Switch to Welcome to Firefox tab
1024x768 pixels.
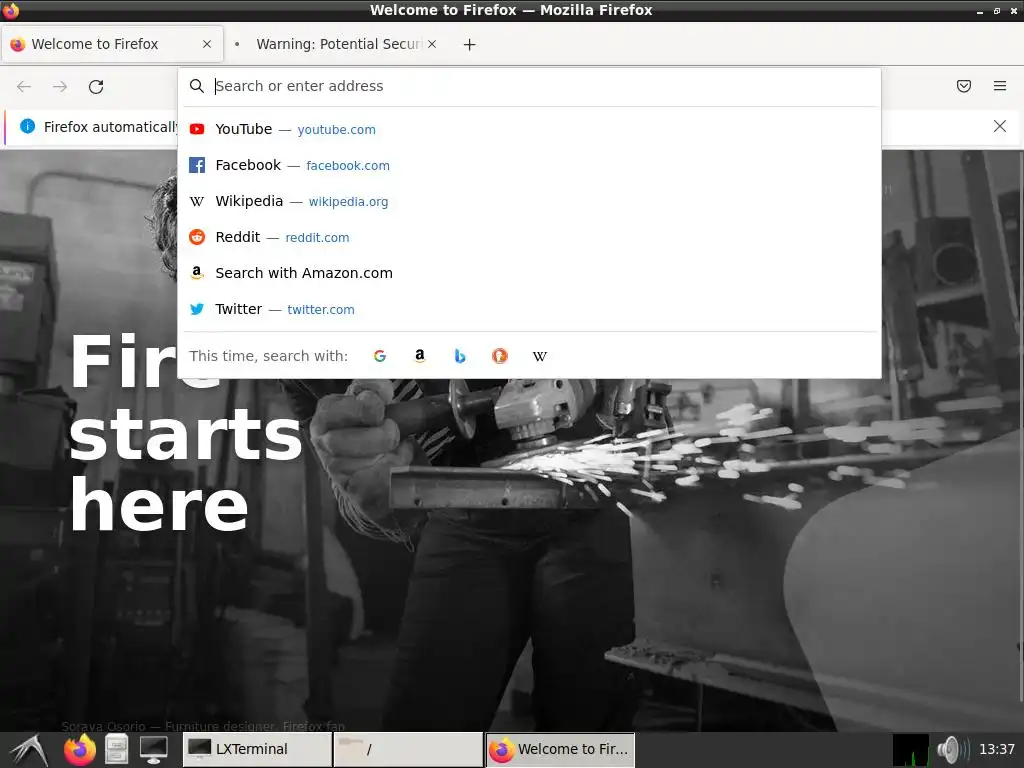[112, 44]
